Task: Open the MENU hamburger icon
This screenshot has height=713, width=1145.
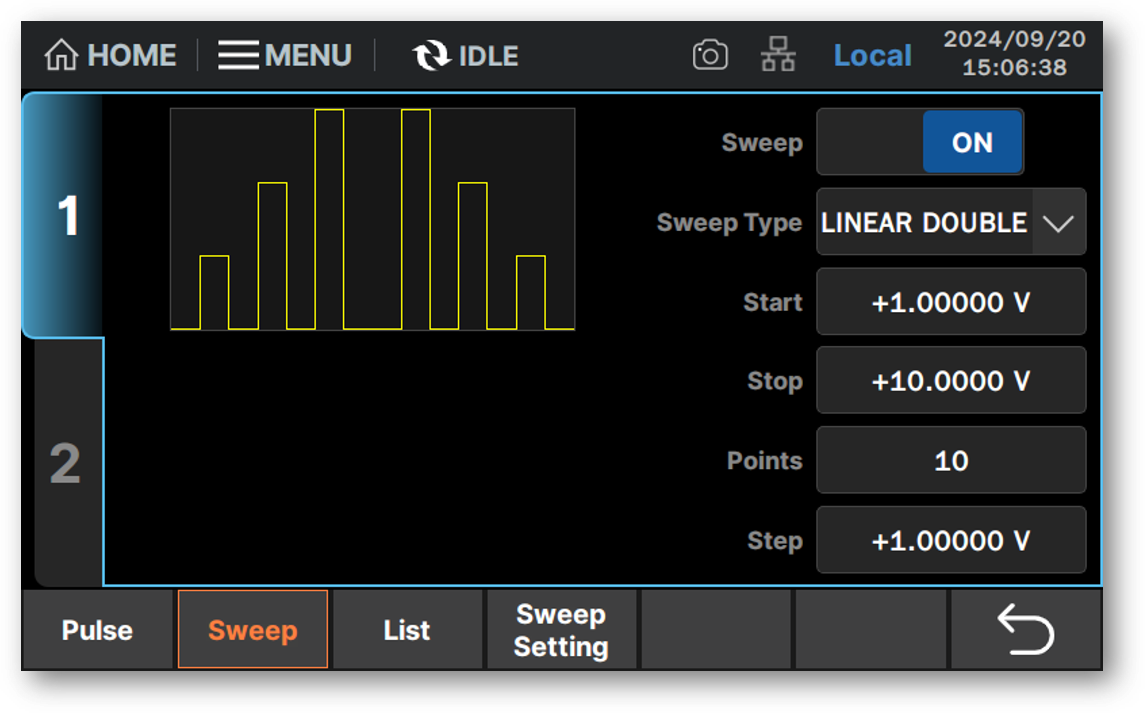Action: [x=238, y=56]
